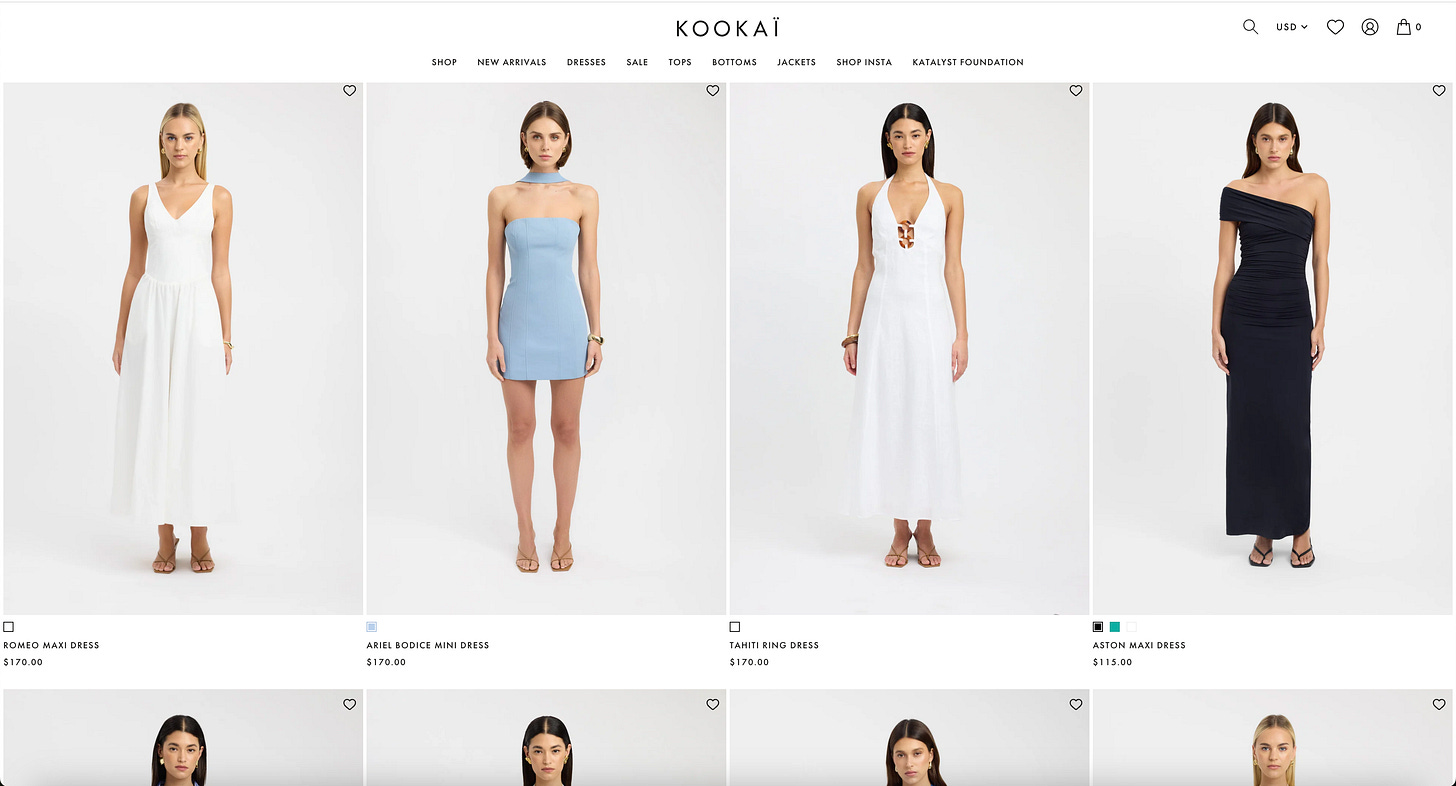Open the Sale menu item
This screenshot has width=1456, height=786.
(637, 62)
